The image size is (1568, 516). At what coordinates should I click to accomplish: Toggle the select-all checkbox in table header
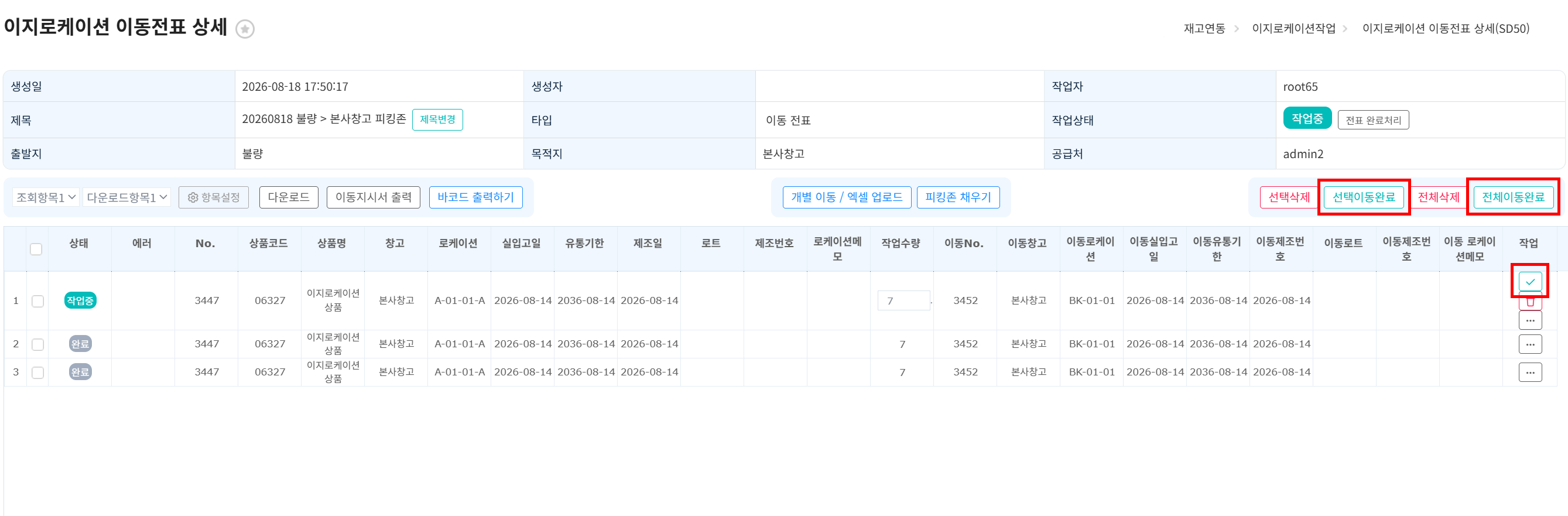point(36,248)
